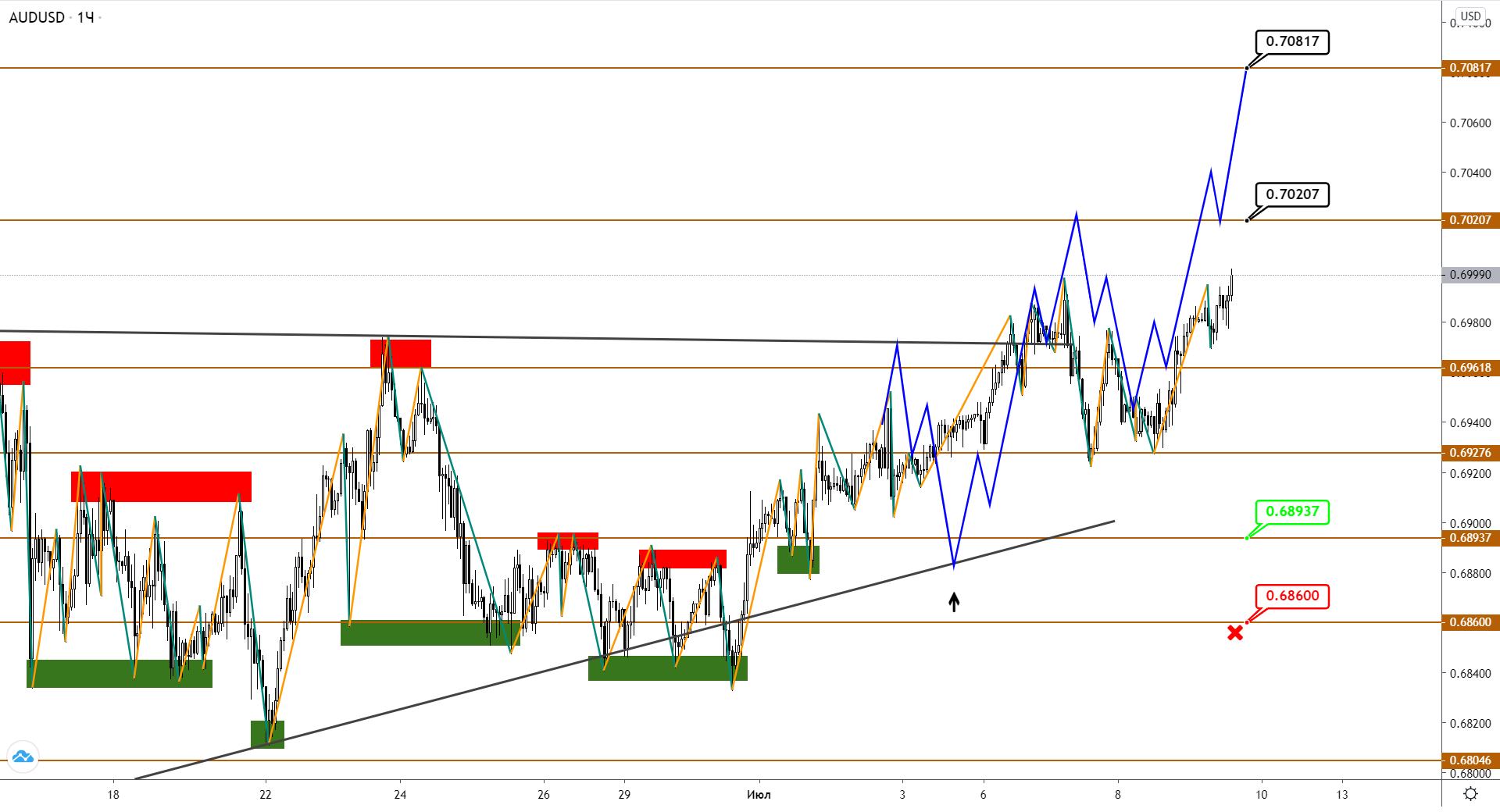Screen dimensions: 1500x812
Task: Select the 0.70817 callout label
Action: (x=1292, y=41)
